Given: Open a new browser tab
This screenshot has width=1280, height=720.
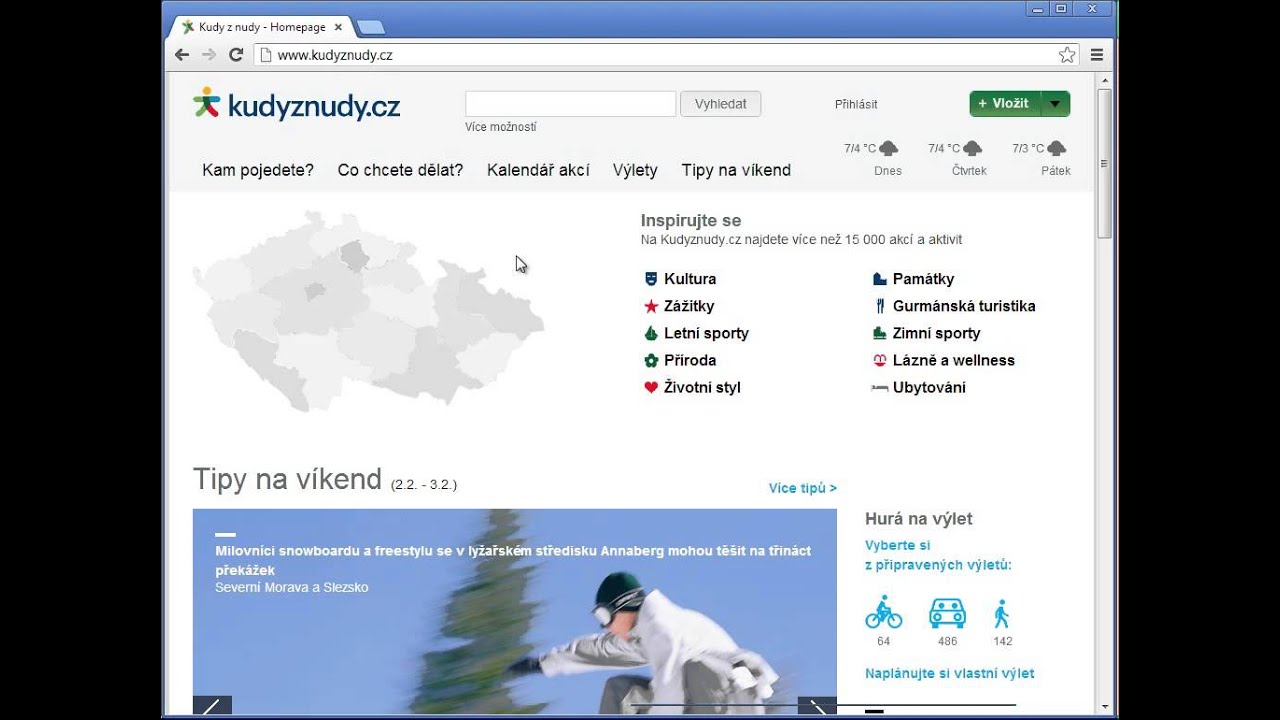Looking at the screenshot, I should click(370, 27).
